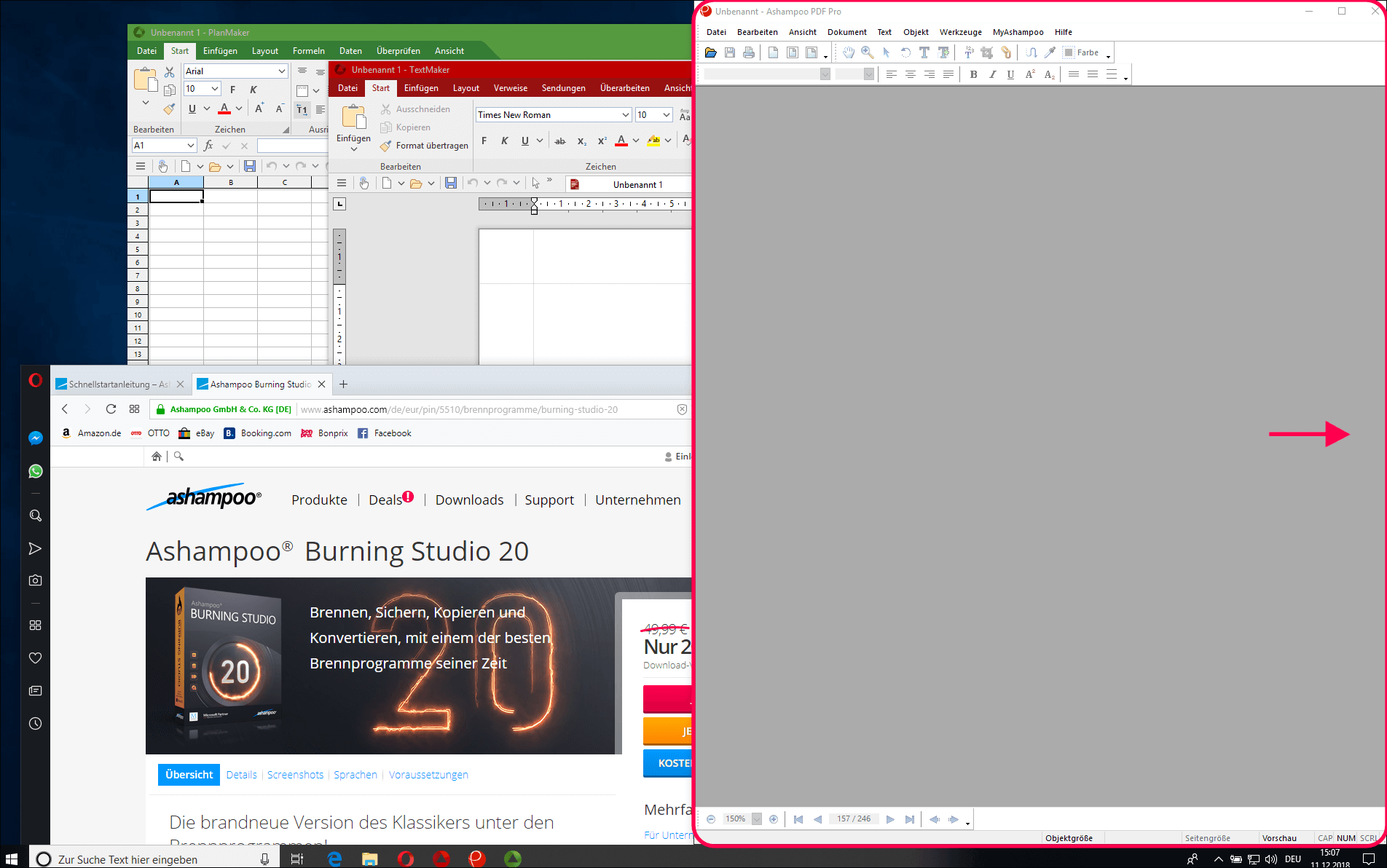Open File Explorer from the taskbar
Screen dimensions: 1387x868
(x=370, y=859)
